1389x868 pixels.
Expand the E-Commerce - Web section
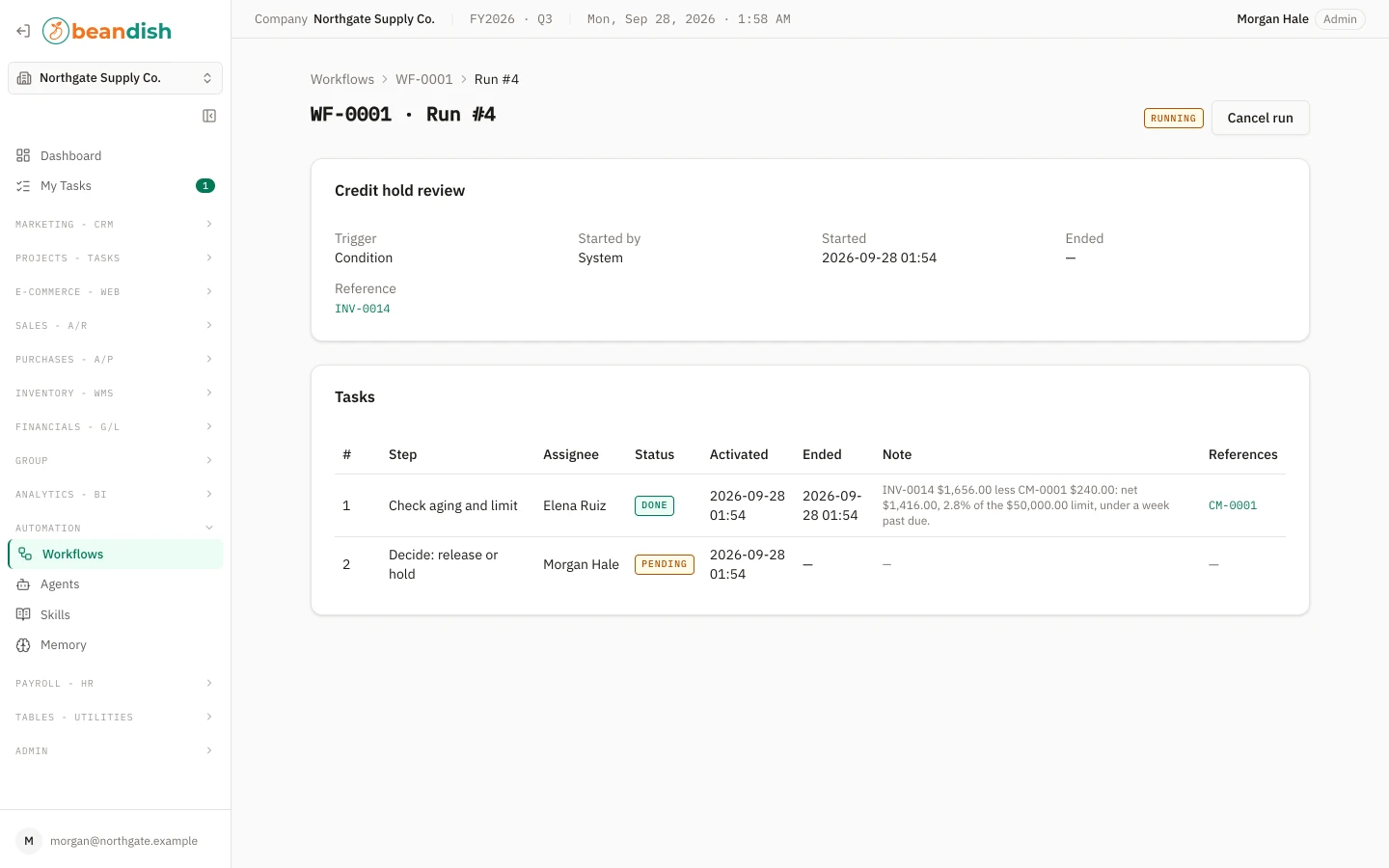115,291
